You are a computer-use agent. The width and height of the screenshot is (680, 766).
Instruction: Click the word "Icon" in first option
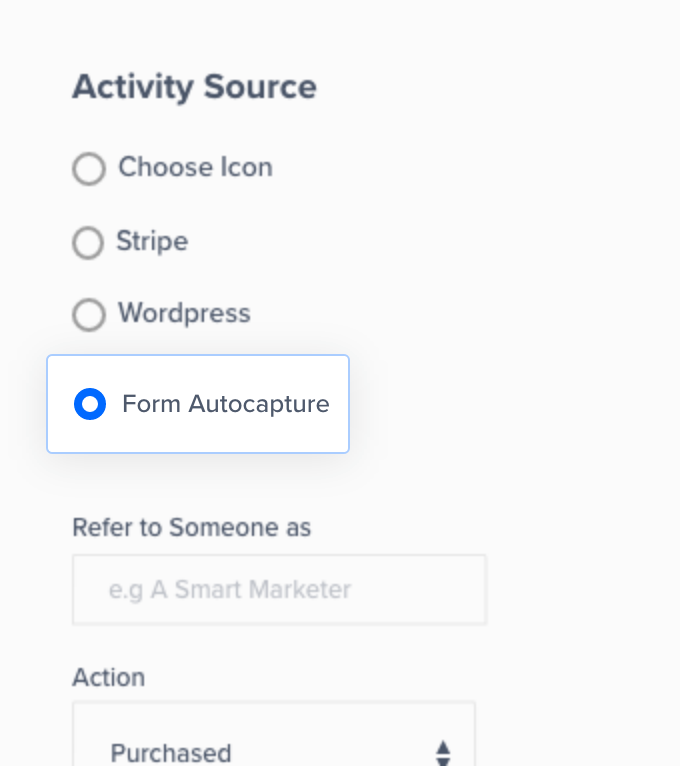click(x=248, y=167)
